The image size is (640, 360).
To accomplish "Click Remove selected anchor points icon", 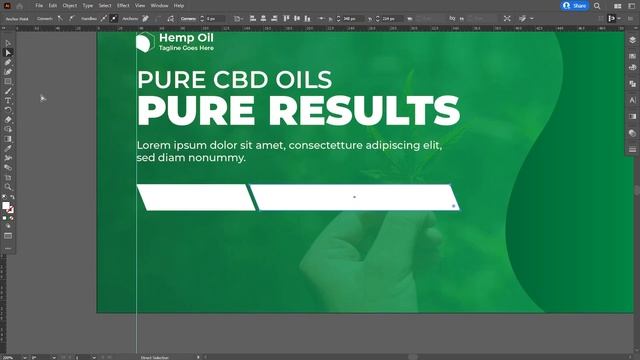I will pyautogui.click(x=145, y=18).
